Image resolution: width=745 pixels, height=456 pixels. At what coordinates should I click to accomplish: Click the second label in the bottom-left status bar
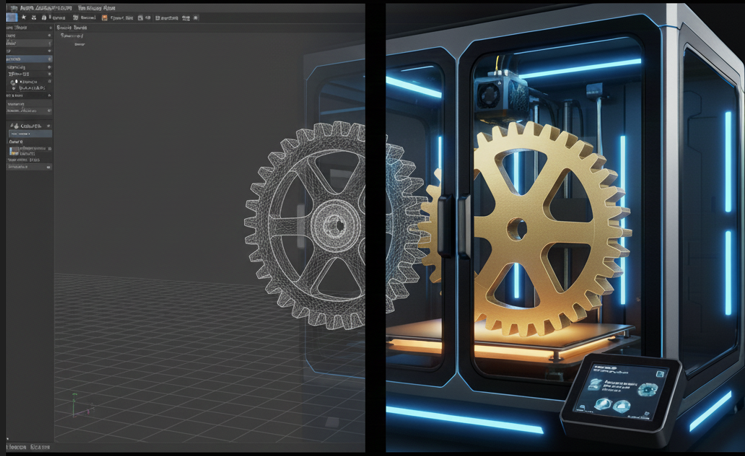coord(40,446)
